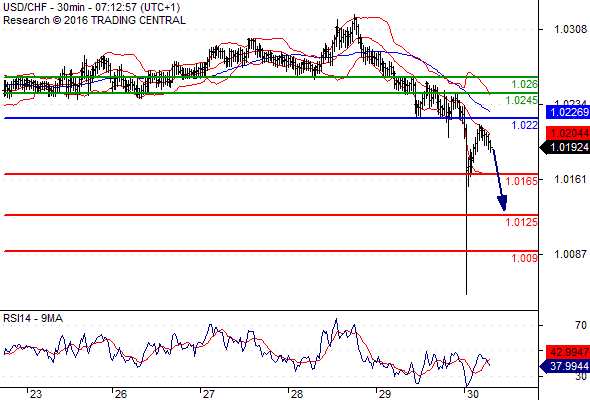The height and width of the screenshot is (400, 590).
Task: Click the green 1.0245 resistance label
Action: pos(522,100)
